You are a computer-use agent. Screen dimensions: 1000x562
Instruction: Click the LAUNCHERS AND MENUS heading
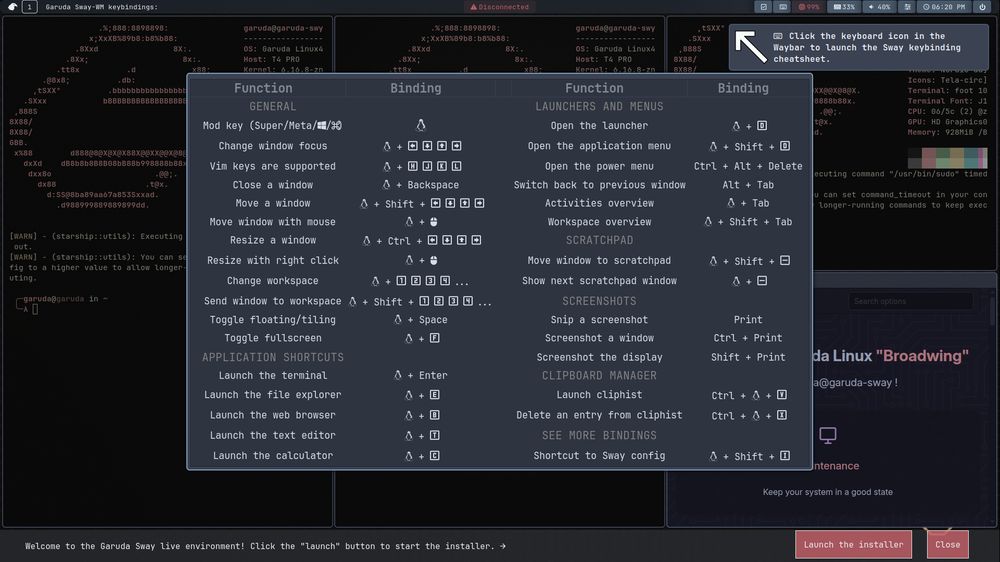[x=599, y=107]
